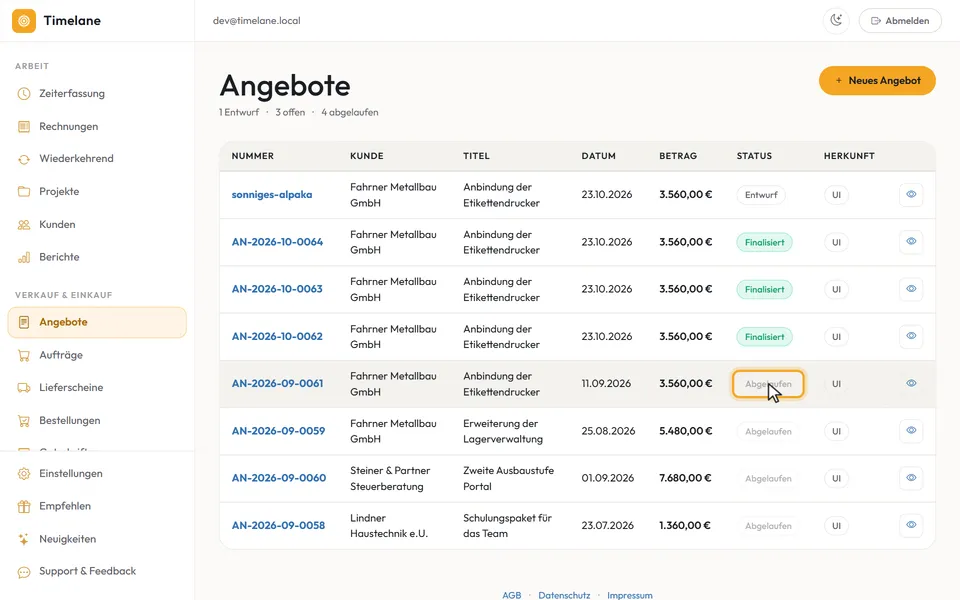View offer AN-2026-10-0062 via eye icon
Screen dimensions: 960x600
pos(911,336)
